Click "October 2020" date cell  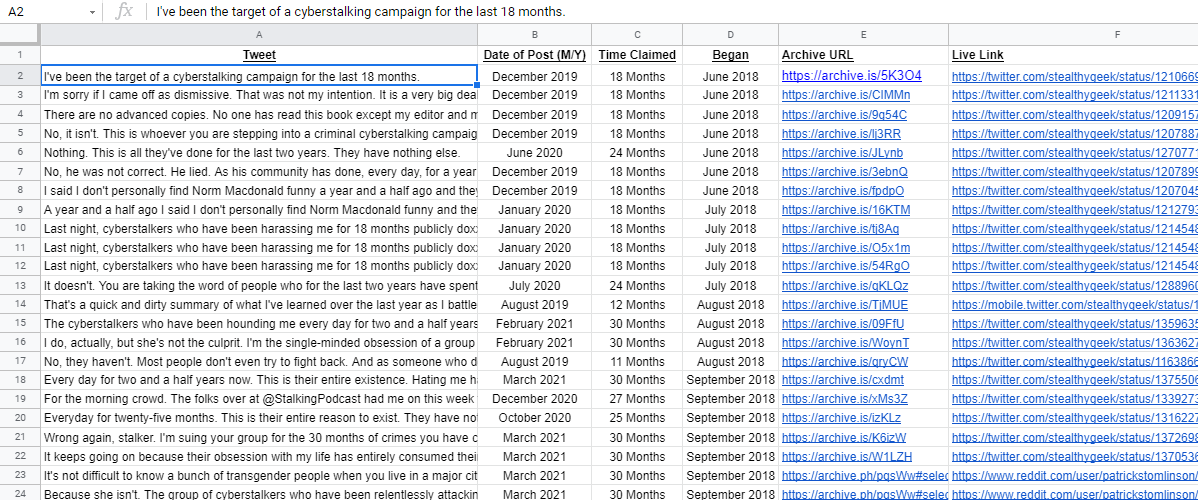tap(535, 418)
